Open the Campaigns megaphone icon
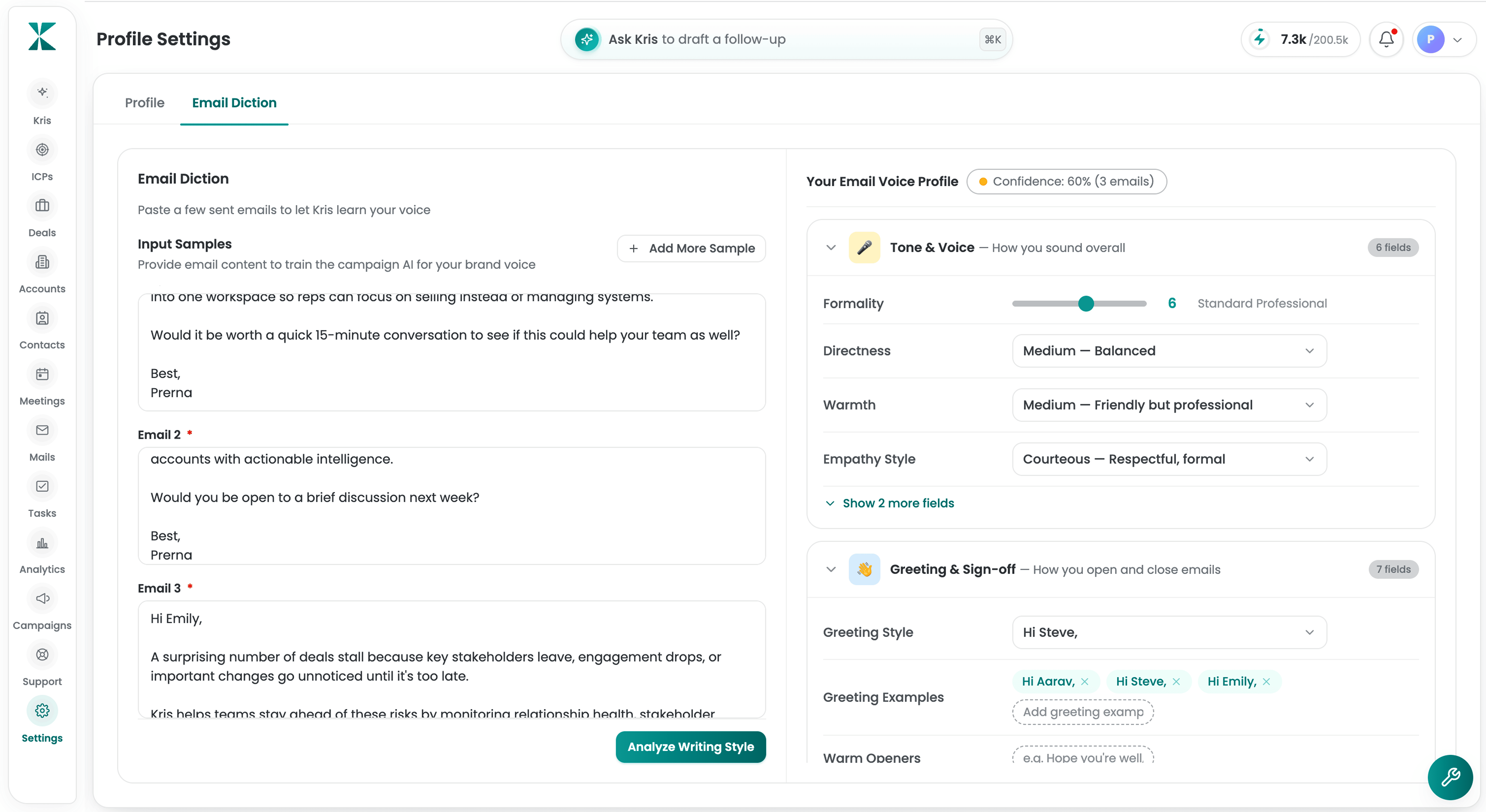1486x812 pixels. 42,599
